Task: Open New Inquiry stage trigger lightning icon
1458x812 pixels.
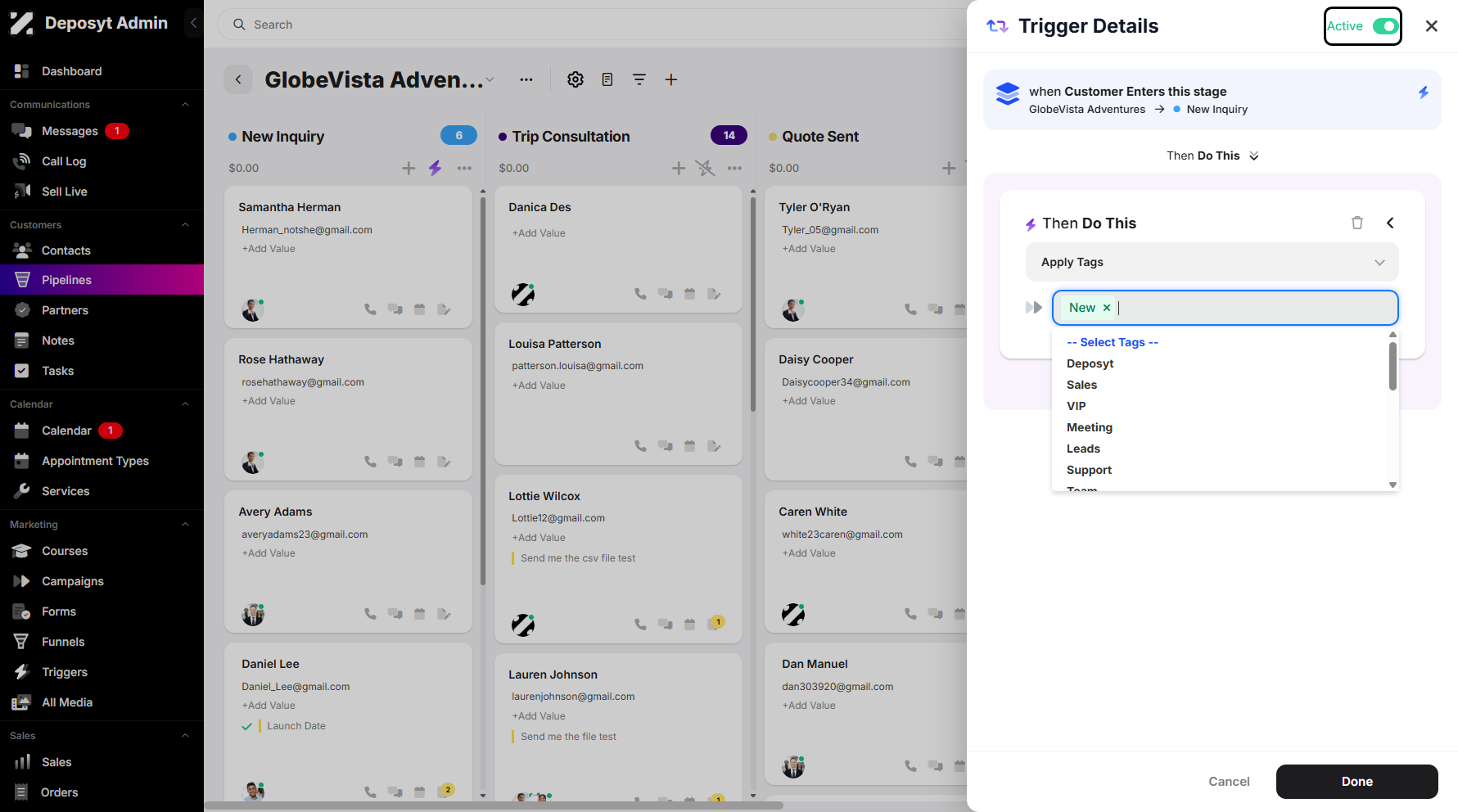Action: click(x=435, y=168)
